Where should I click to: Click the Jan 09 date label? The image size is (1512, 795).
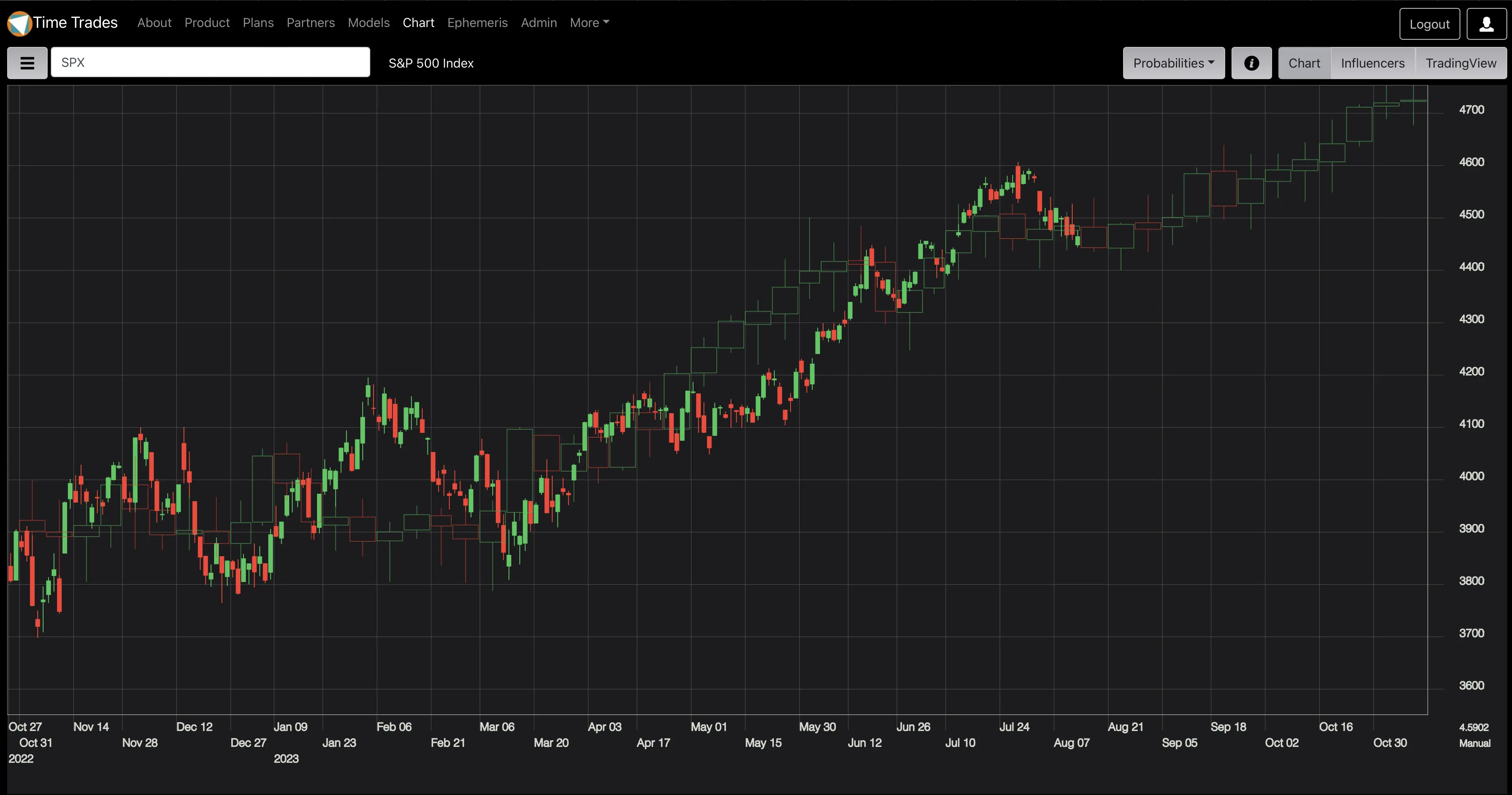(290, 727)
